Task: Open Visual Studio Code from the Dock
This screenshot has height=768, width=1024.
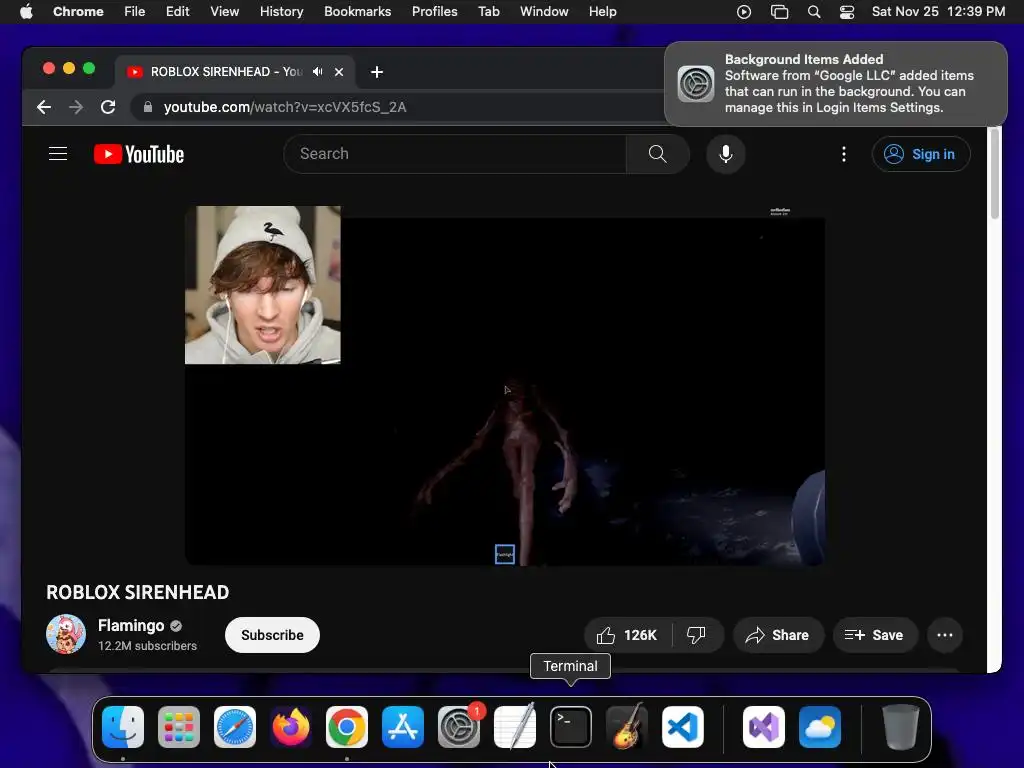Action: pos(683,727)
